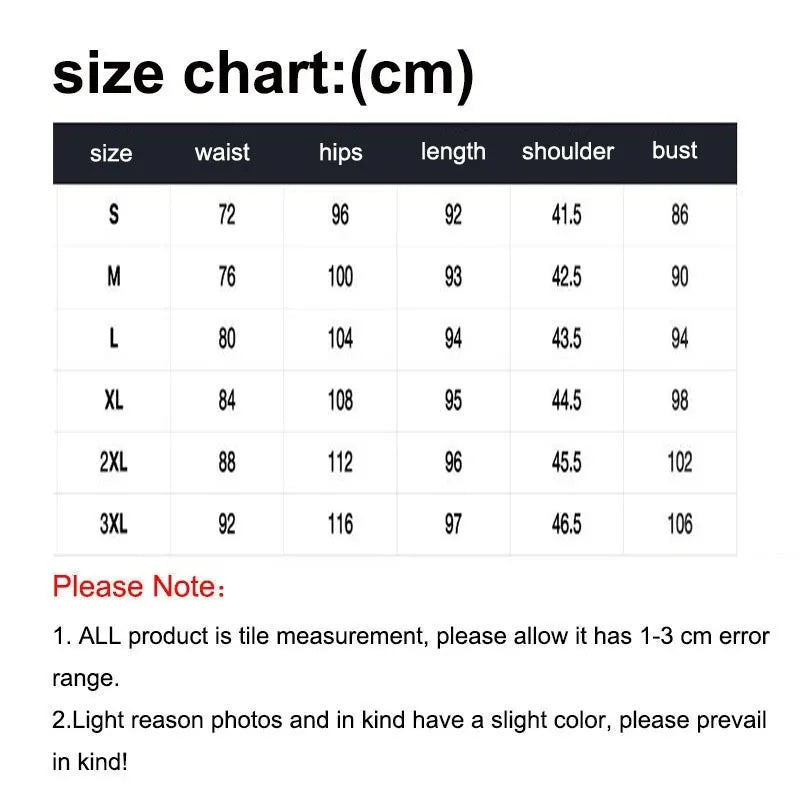This screenshot has width=800, height=800.
Task: Click the 41.5 shoulder value cell
Action: (566, 215)
